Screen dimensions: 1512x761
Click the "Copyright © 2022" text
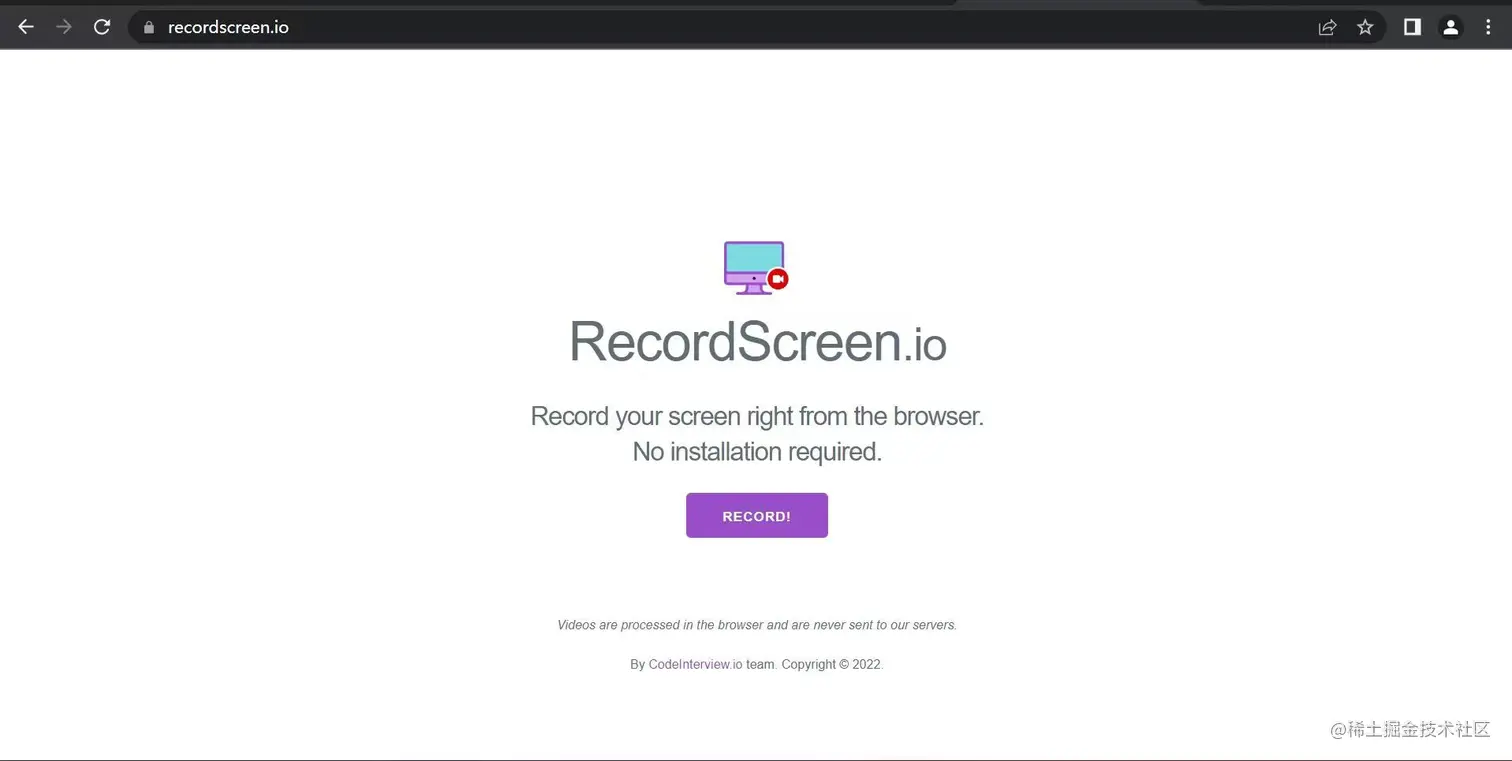832,664
